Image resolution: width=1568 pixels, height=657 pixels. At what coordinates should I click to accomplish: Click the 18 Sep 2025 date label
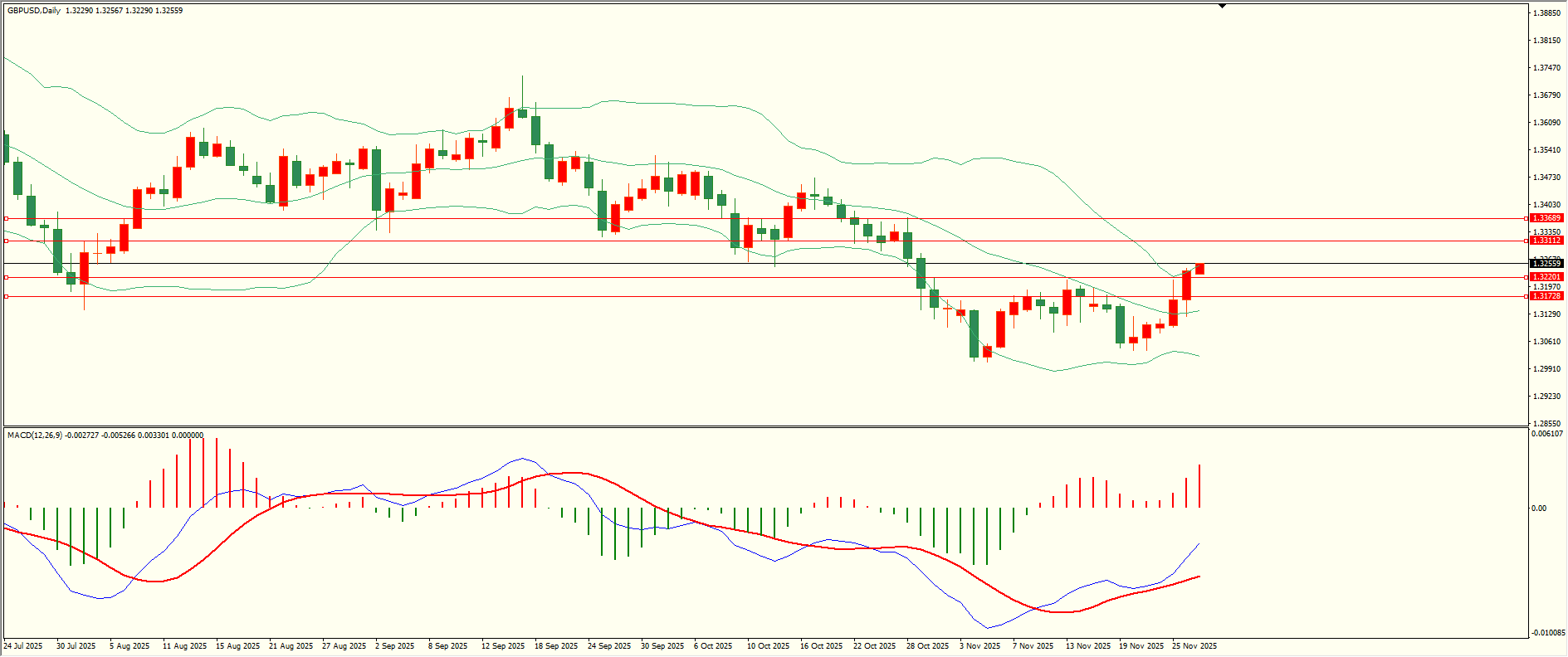click(x=556, y=646)
